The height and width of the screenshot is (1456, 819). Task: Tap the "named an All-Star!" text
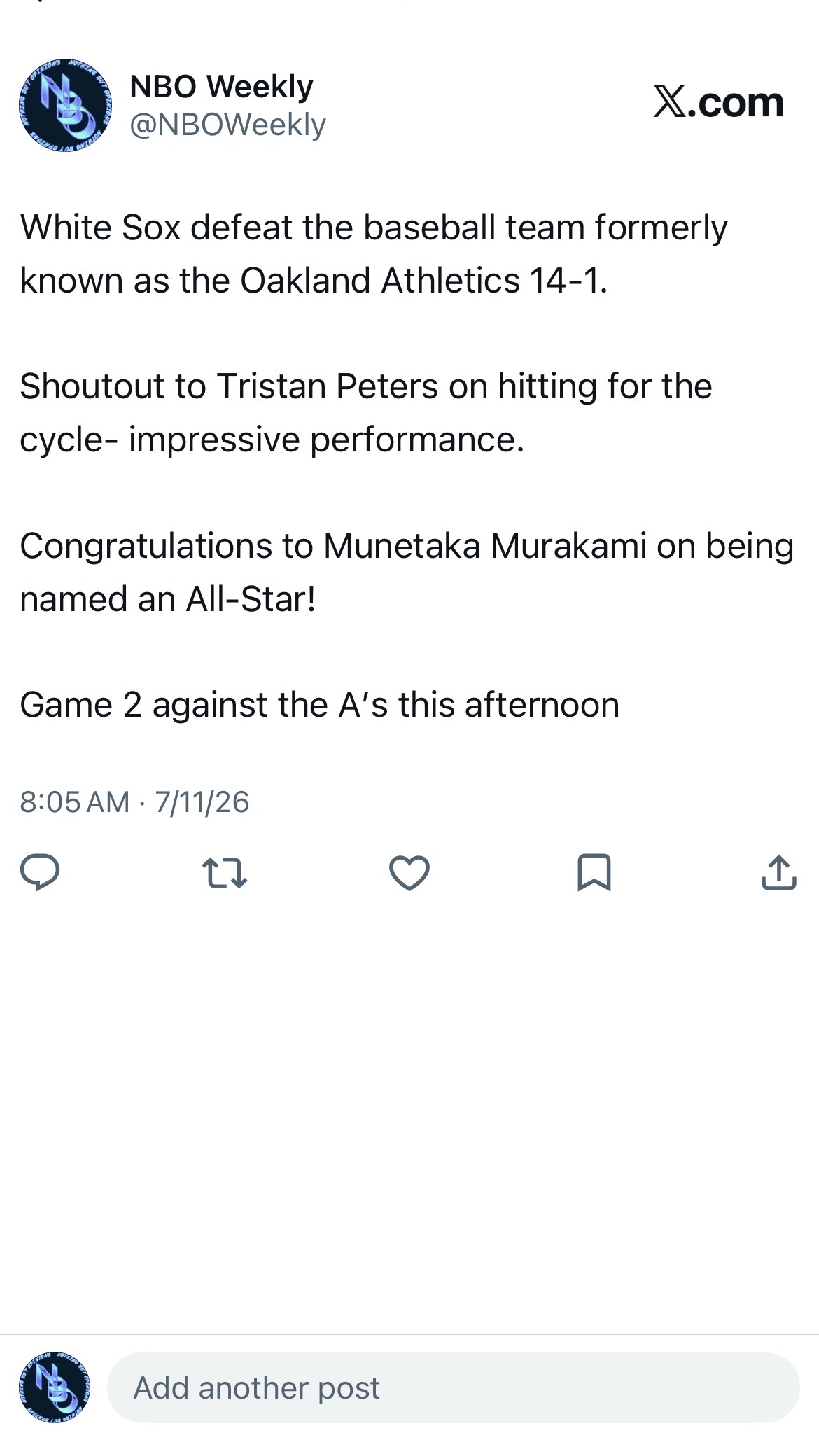(168, 598)
